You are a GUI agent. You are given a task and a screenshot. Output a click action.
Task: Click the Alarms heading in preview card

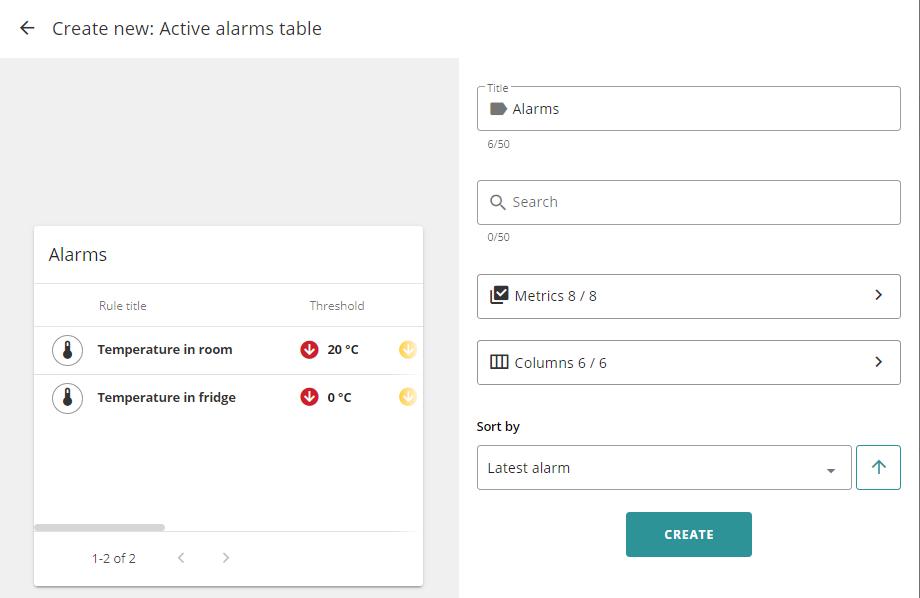[78, 255]
